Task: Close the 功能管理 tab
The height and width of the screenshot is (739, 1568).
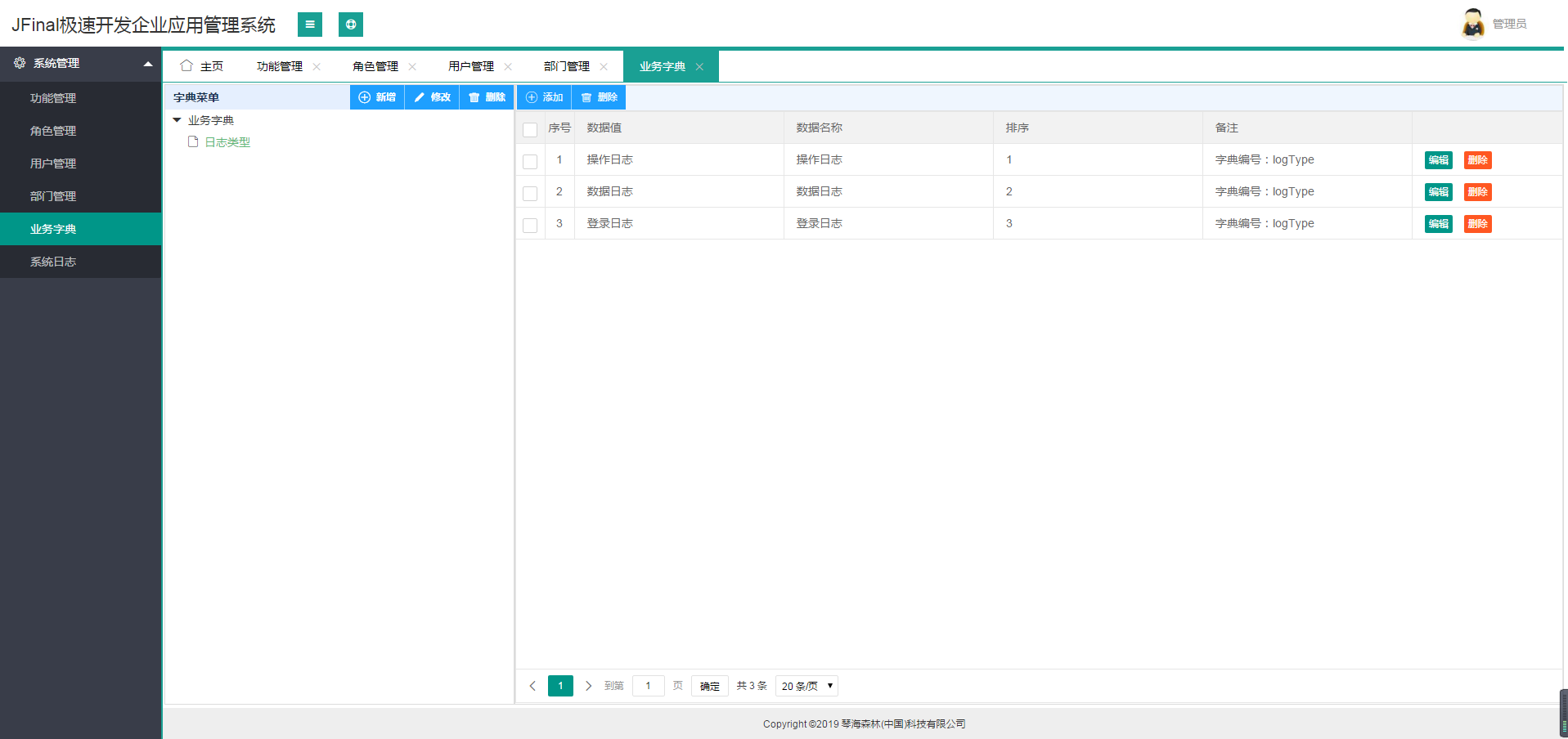Action: (x=317, y=66)
